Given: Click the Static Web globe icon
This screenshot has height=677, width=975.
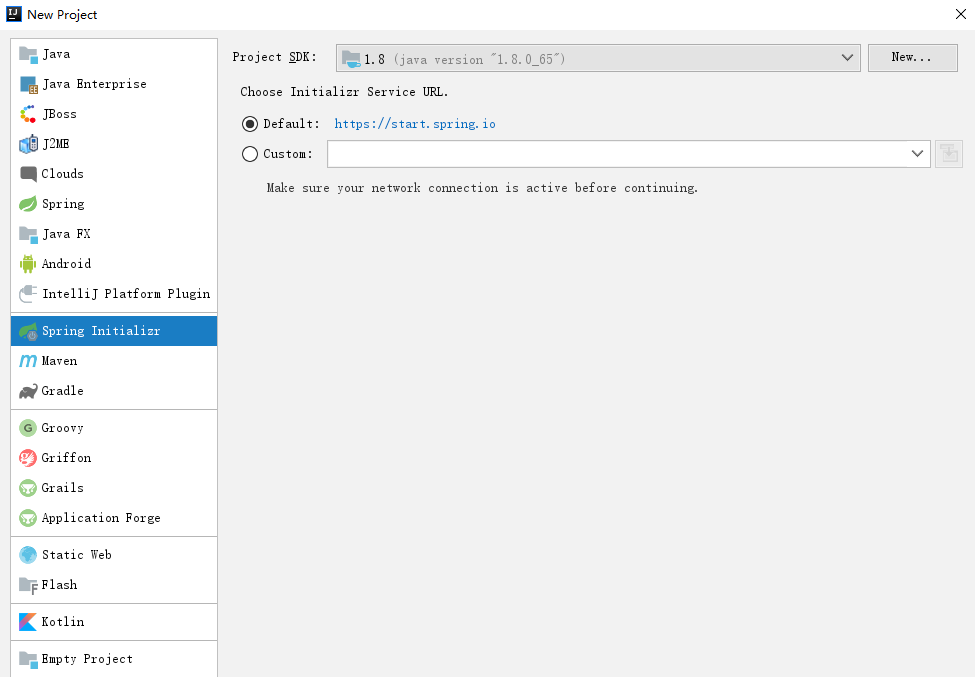Looking at the screenshot, I should (28, 555).
